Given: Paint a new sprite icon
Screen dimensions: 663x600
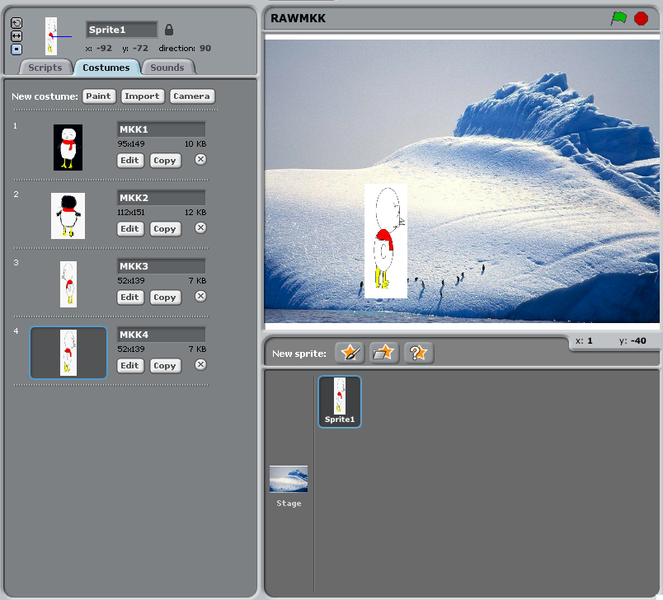Looking at the screenshot, I should (x=350, y=353).
